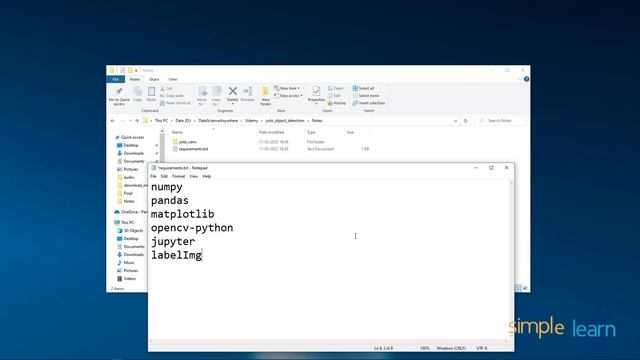Click the Properties checkmark icon in ribbon
The image size is (640, 360).
pos(316,91)
